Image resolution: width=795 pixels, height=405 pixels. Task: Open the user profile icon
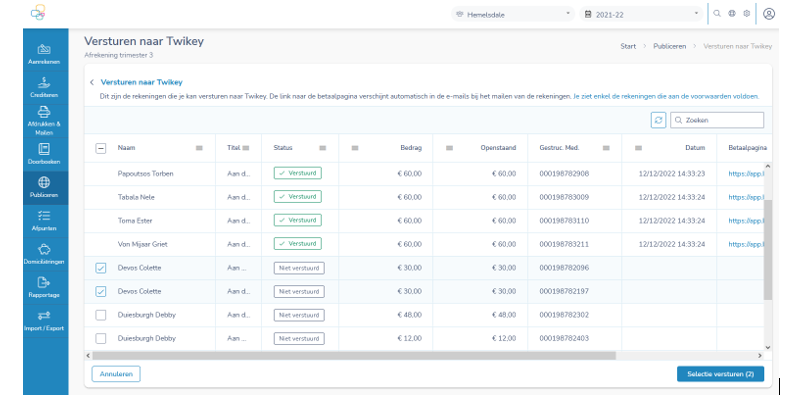[769, 14]
